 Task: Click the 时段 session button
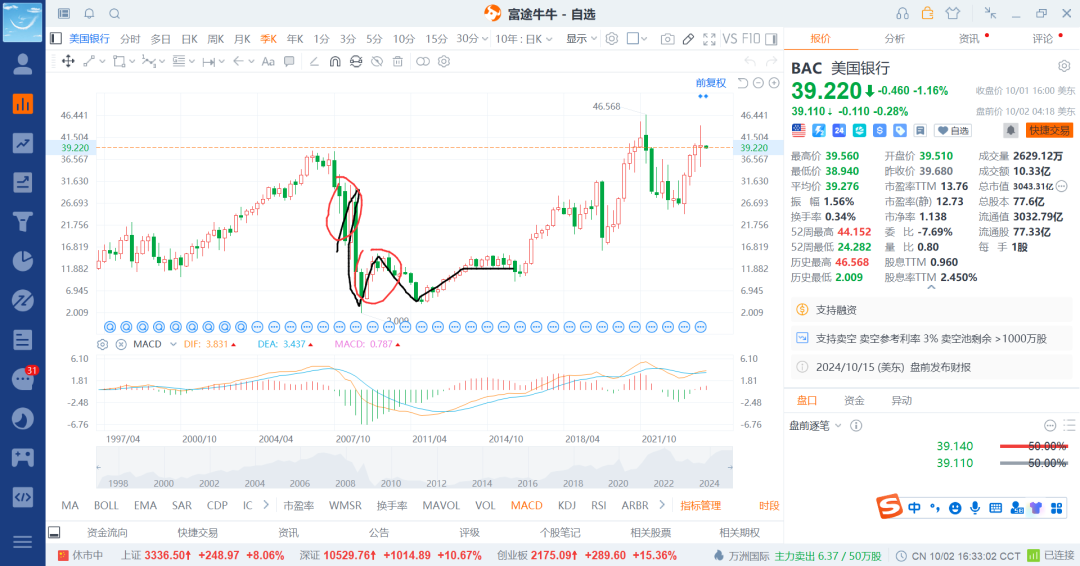tap(769, 505)
